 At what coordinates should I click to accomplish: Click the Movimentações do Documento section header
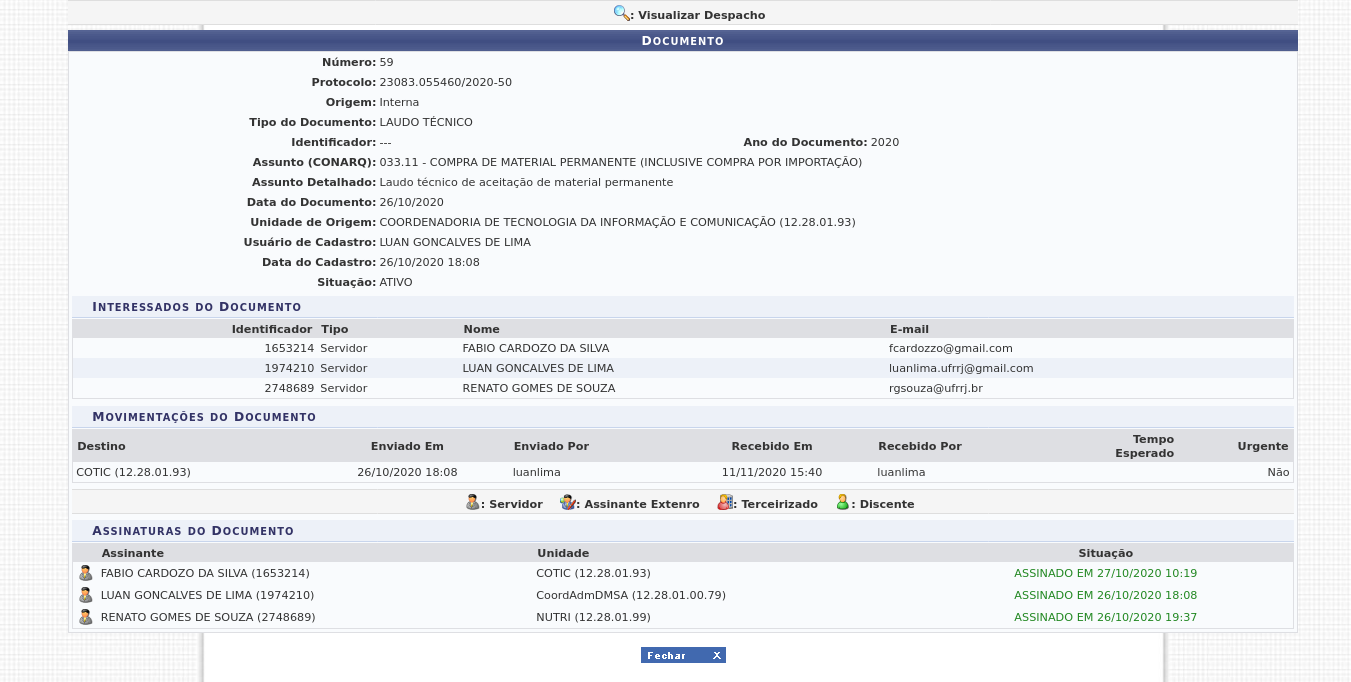click(204, 417)
